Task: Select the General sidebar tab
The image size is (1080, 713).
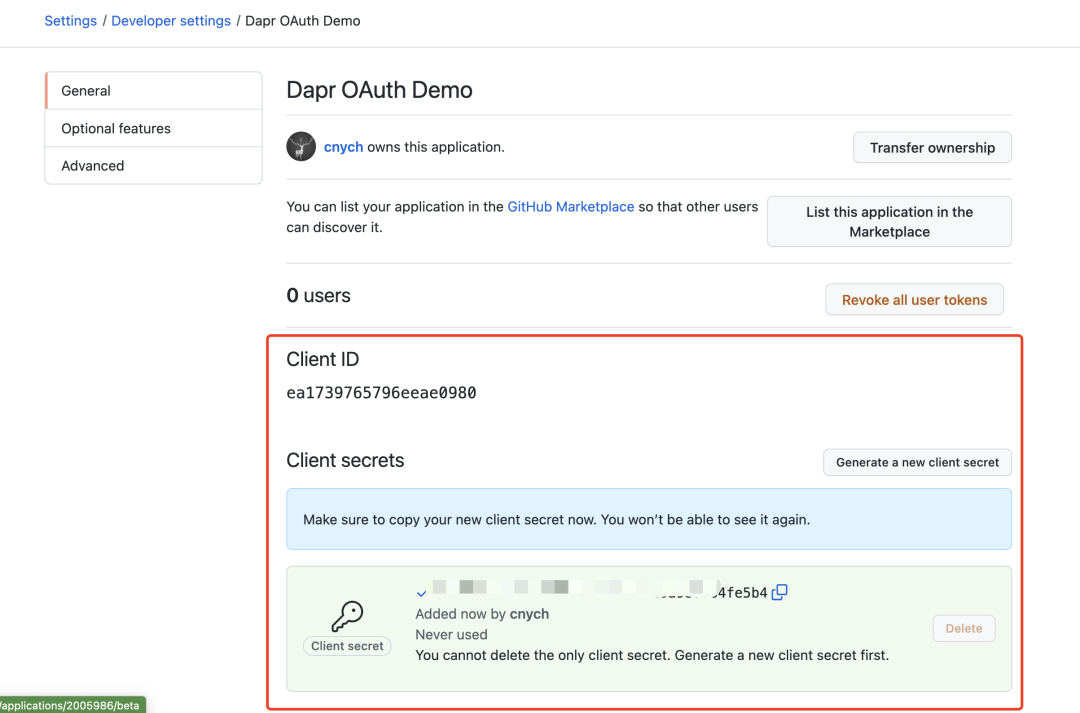Action: [x=154, y=90]
